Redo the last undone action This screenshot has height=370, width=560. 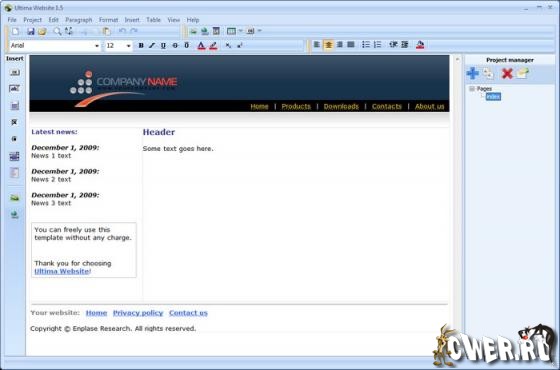click(x=134, y=31)
